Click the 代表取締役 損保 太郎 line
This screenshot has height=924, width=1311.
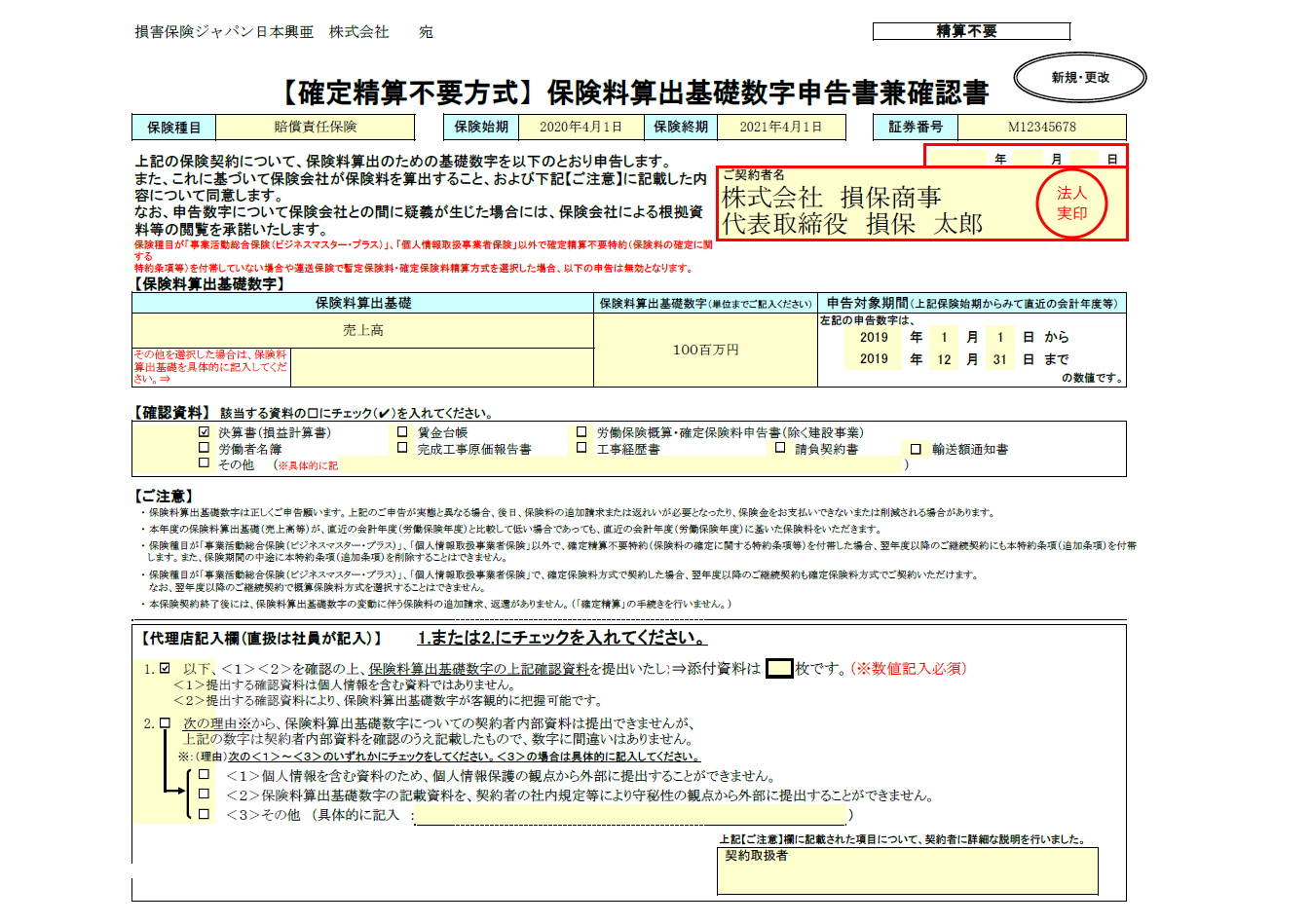pos(852,224)
